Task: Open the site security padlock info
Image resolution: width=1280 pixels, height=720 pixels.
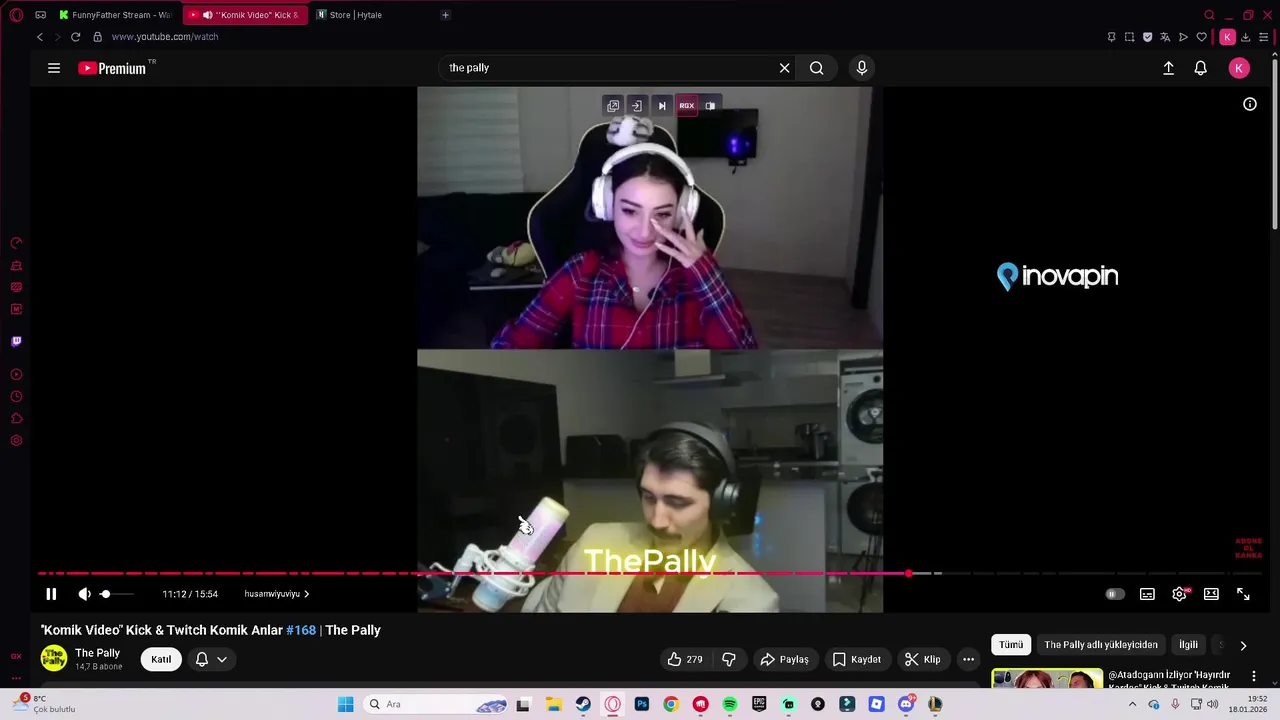Action: click(97, 37)
